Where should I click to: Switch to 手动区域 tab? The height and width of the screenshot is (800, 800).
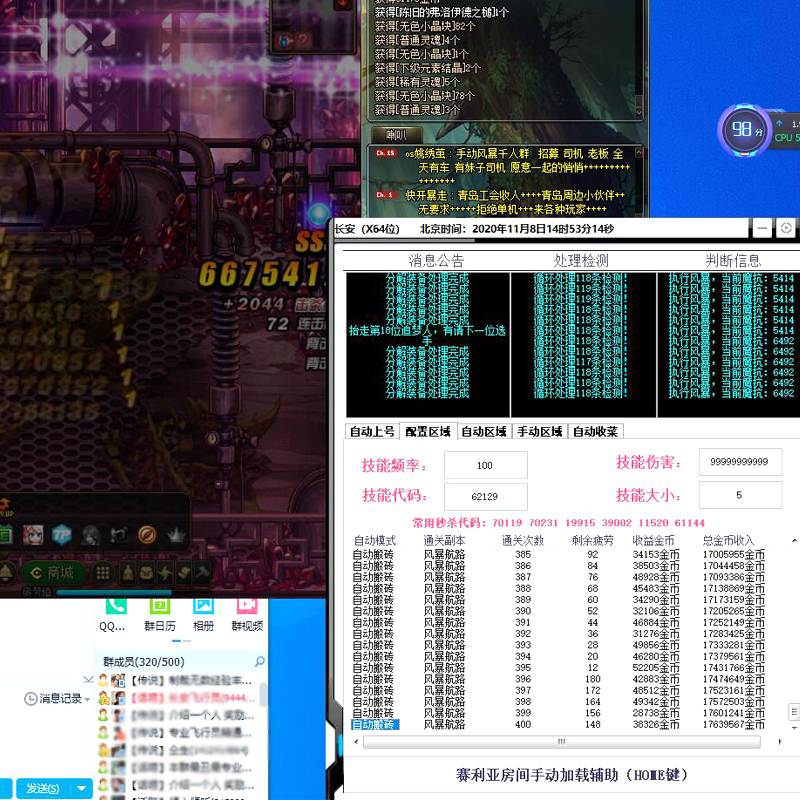(x=539, y=432)
